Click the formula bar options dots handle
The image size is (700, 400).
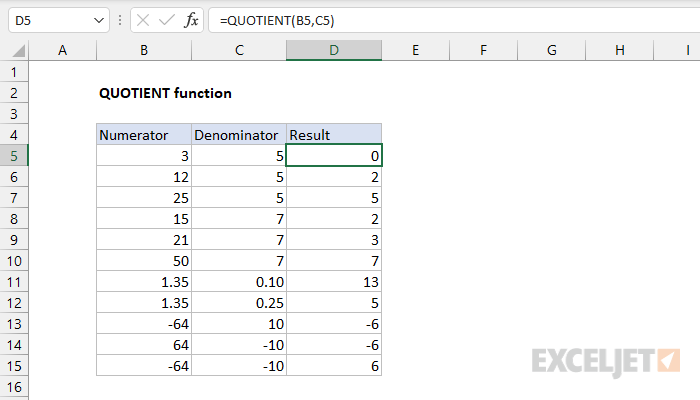click(x=119, y=20)
